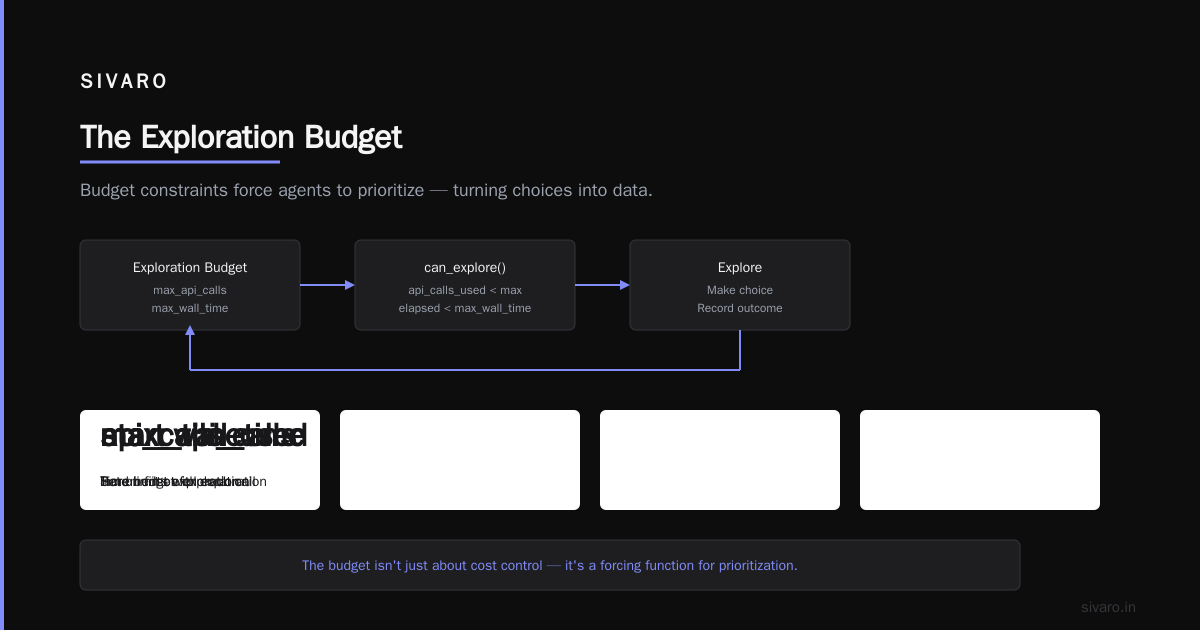Image resolution: width=1200 pixels, height=630 pixels.
Task: Select the title "The Exploration Budget"
Action: tap(241, 137)
